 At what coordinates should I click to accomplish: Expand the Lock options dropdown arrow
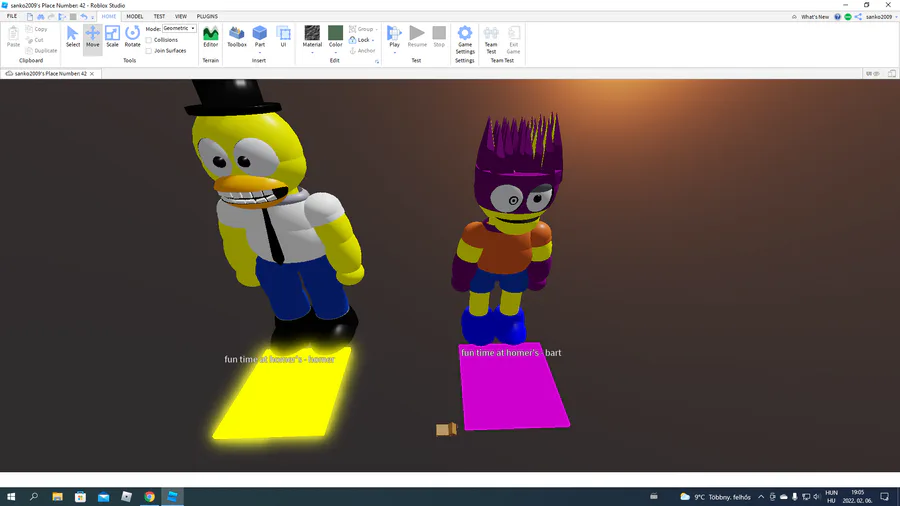click(373, 40)
